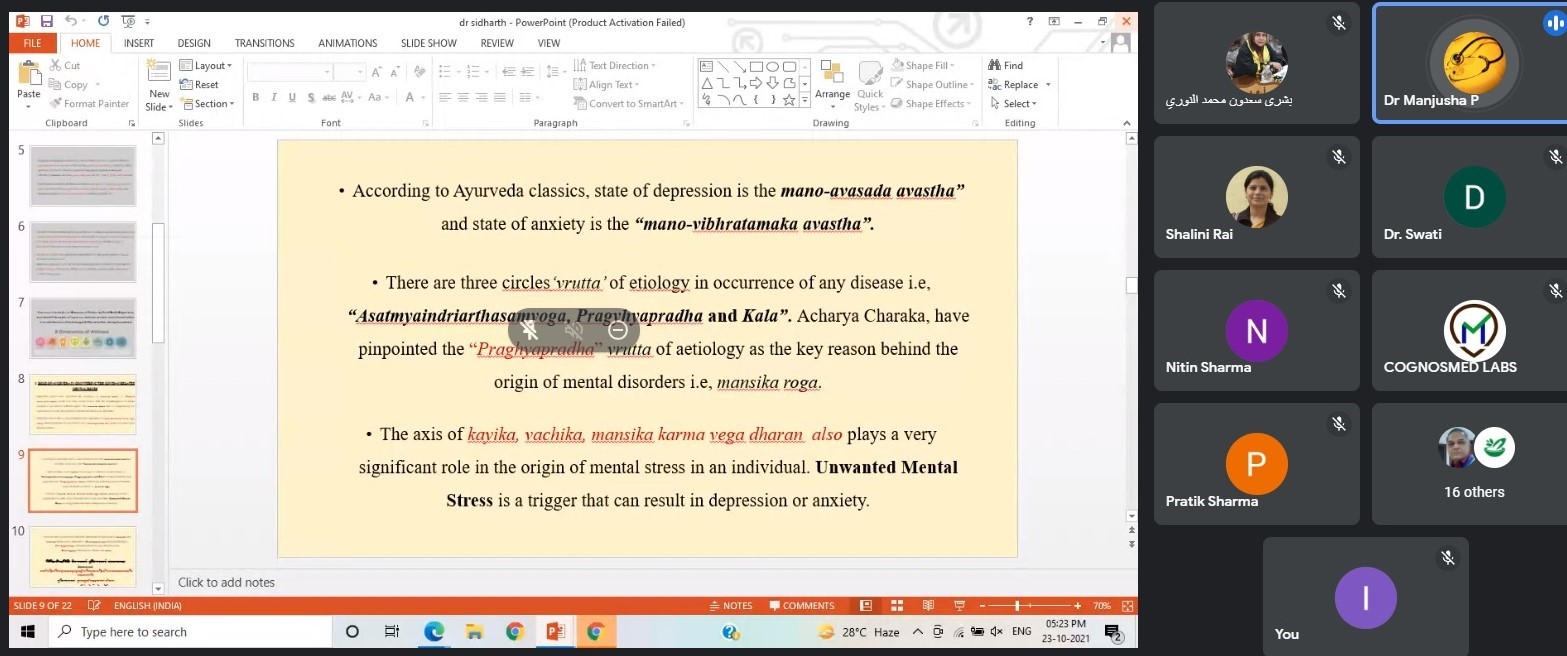Viewport: 1567px width, 656px height.
Task: Increase font size with the large A icon
Action: [x=377, y=72]
